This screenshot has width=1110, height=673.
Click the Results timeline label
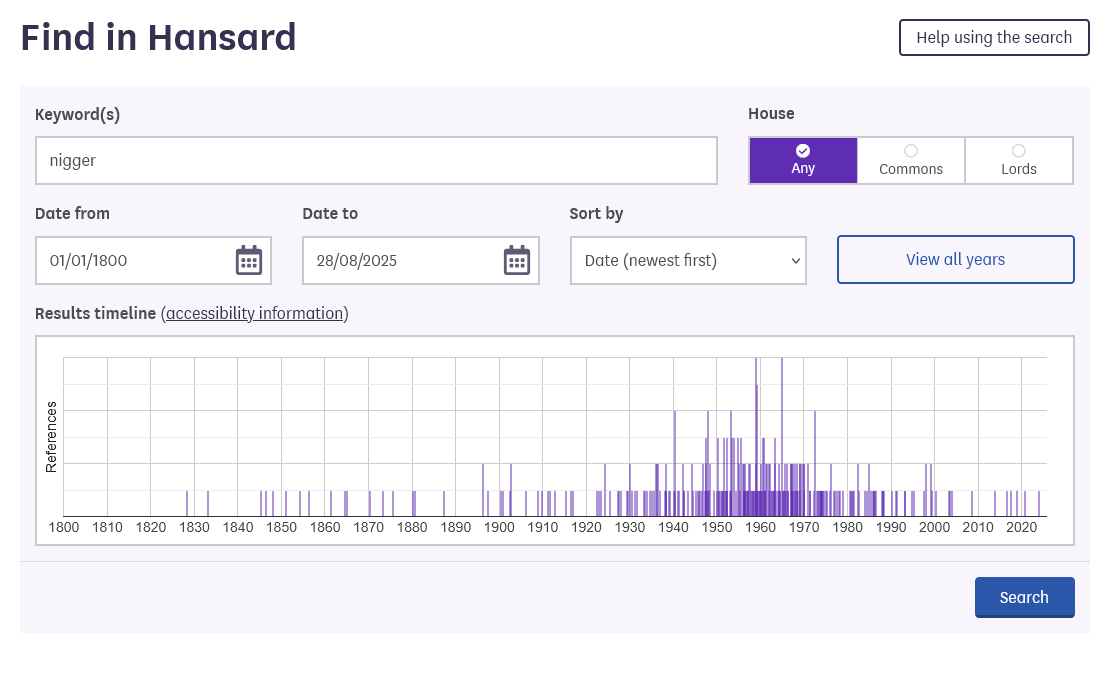[96, 314]
